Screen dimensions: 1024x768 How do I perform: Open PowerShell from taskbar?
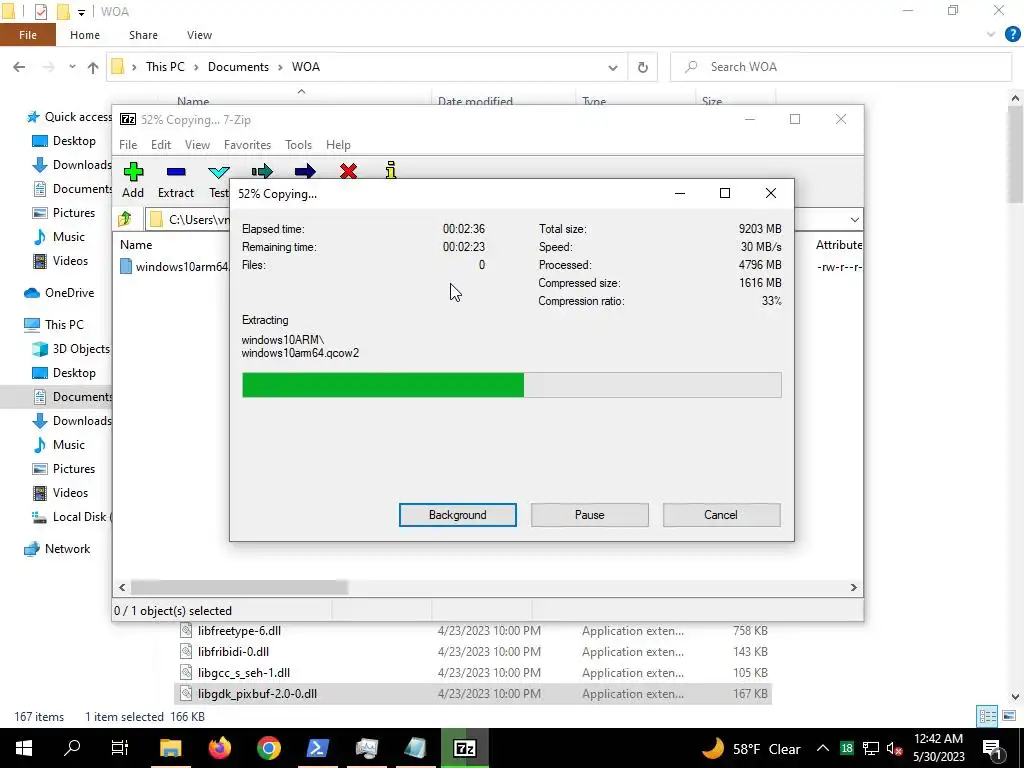click(317, 748)
